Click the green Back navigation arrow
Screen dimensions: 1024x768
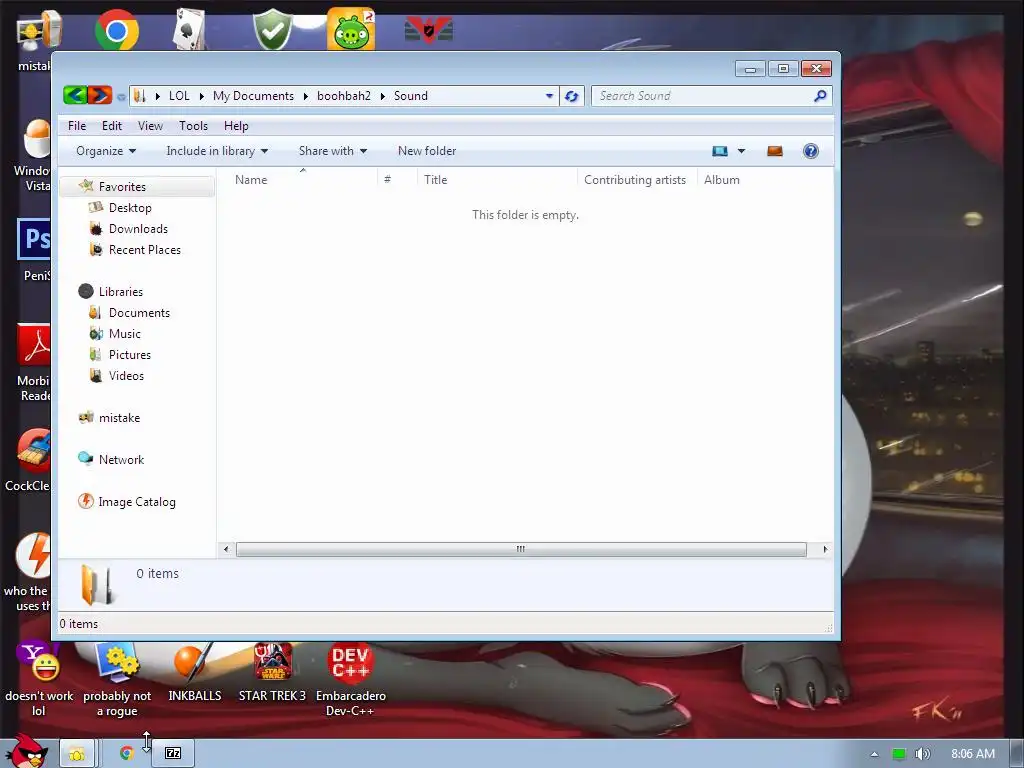point(75,95)
